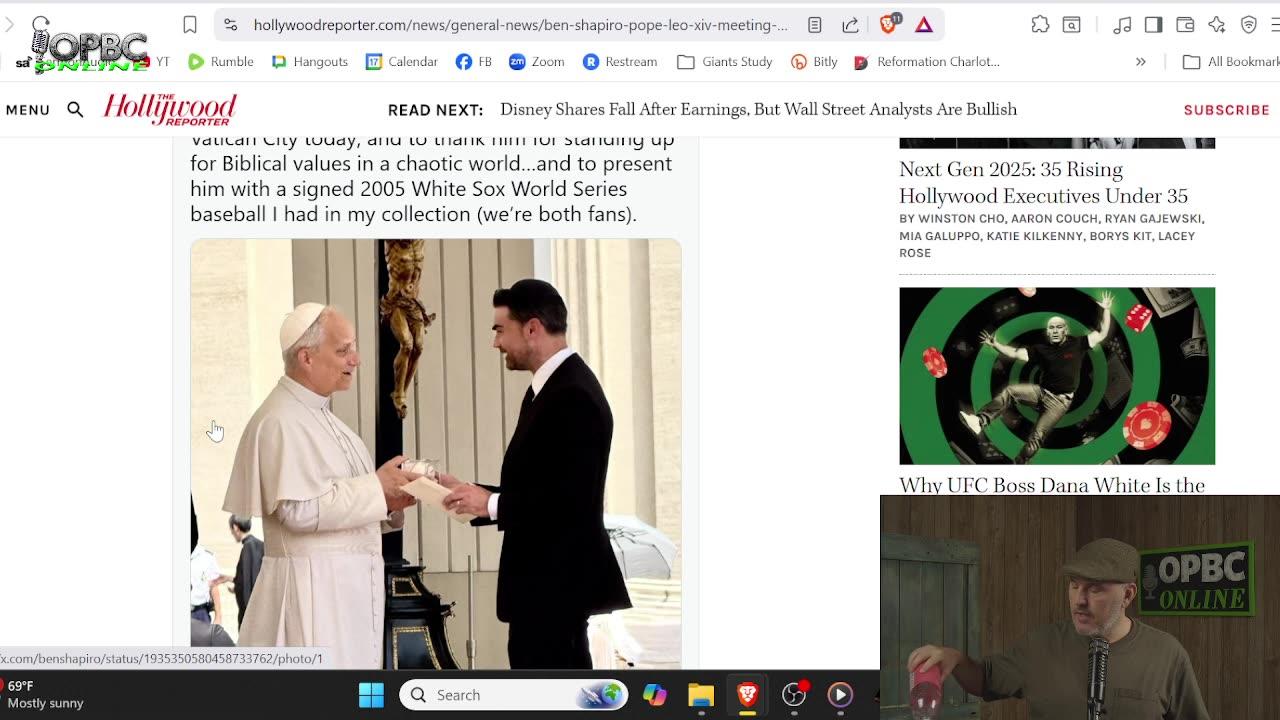Open the Disney Shares Fall headline
1280x720 pixels.
pyautogui.click(x=760, y=109)
